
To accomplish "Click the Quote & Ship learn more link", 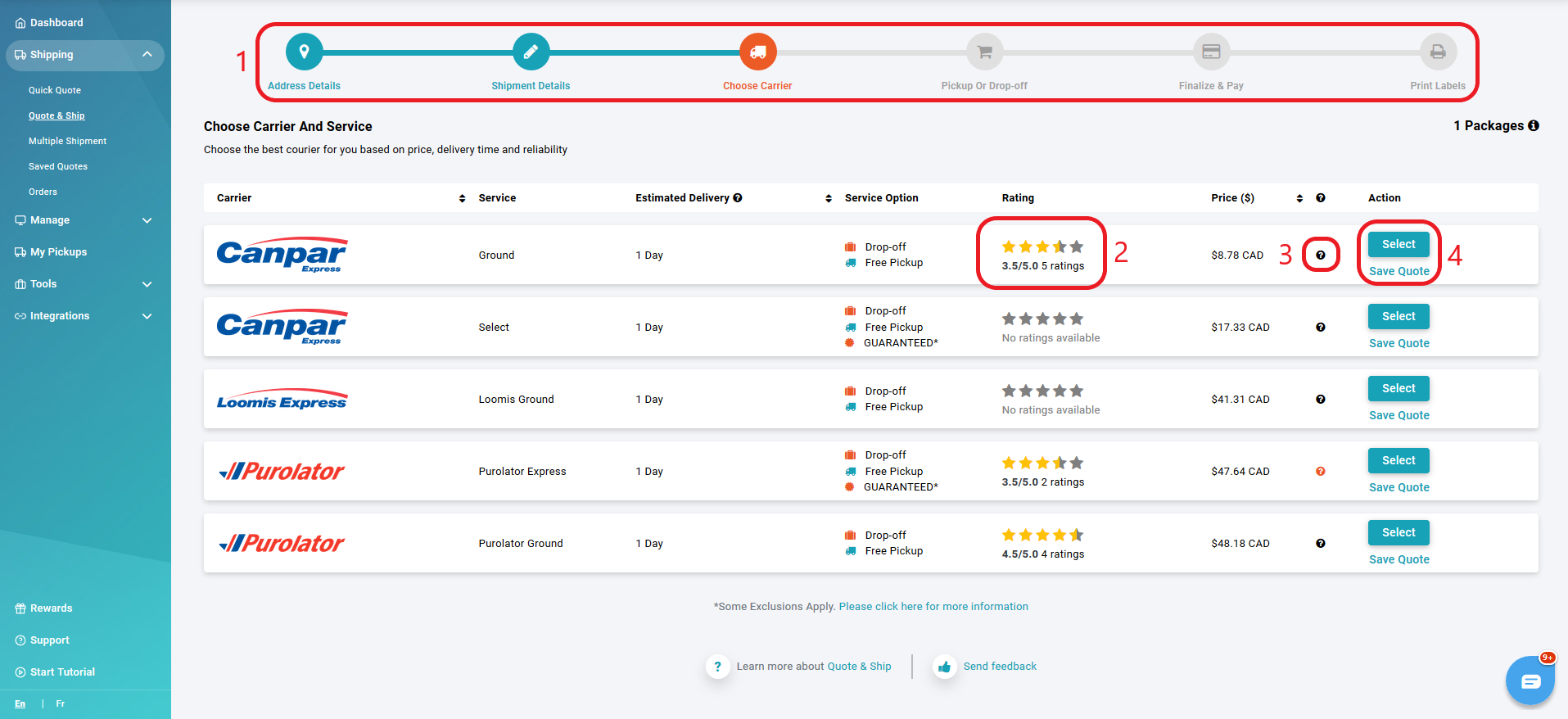I will (x=859, y=667).
